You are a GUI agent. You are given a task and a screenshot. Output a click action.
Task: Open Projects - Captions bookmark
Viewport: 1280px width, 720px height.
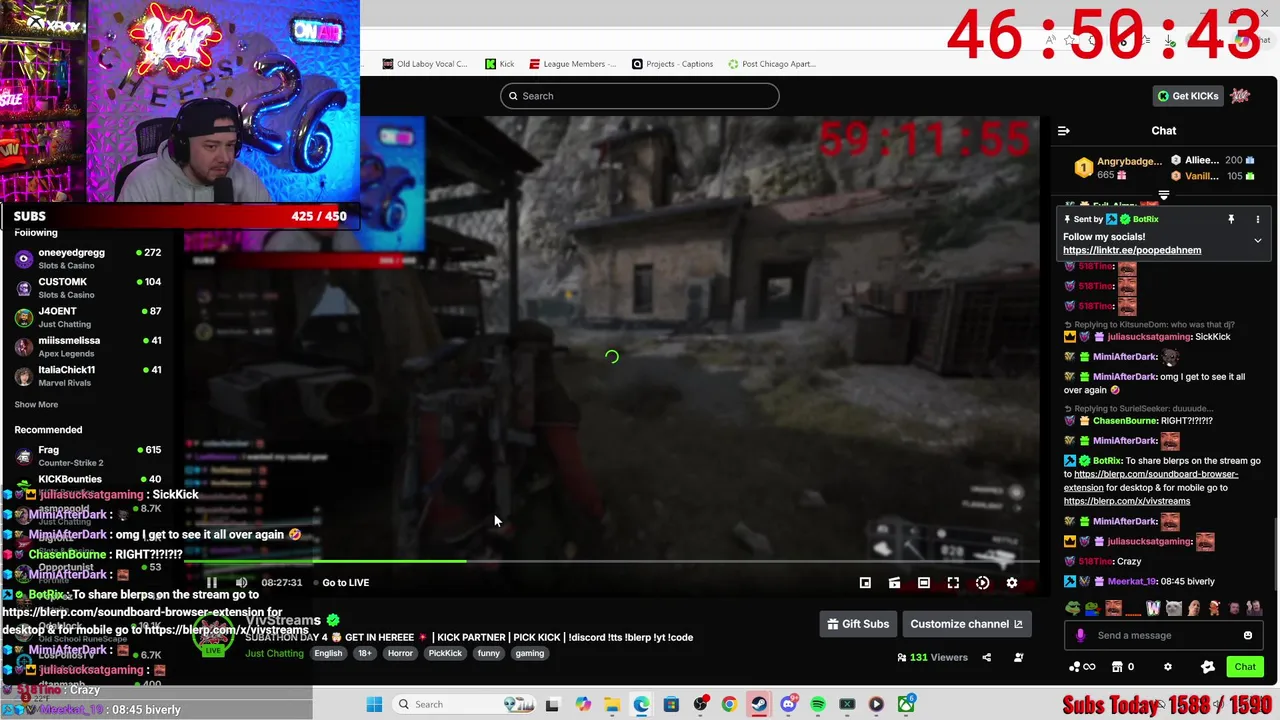click(672, 64)
